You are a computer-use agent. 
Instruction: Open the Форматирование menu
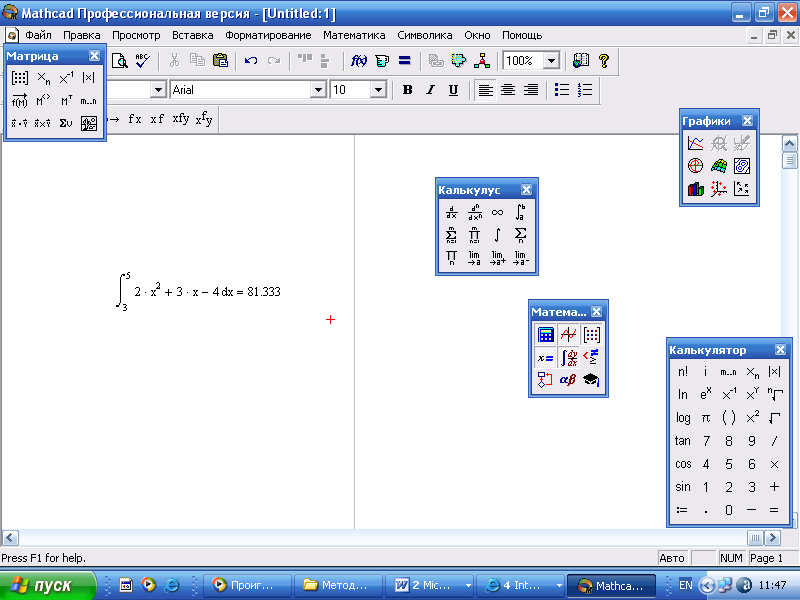(268, 35)
